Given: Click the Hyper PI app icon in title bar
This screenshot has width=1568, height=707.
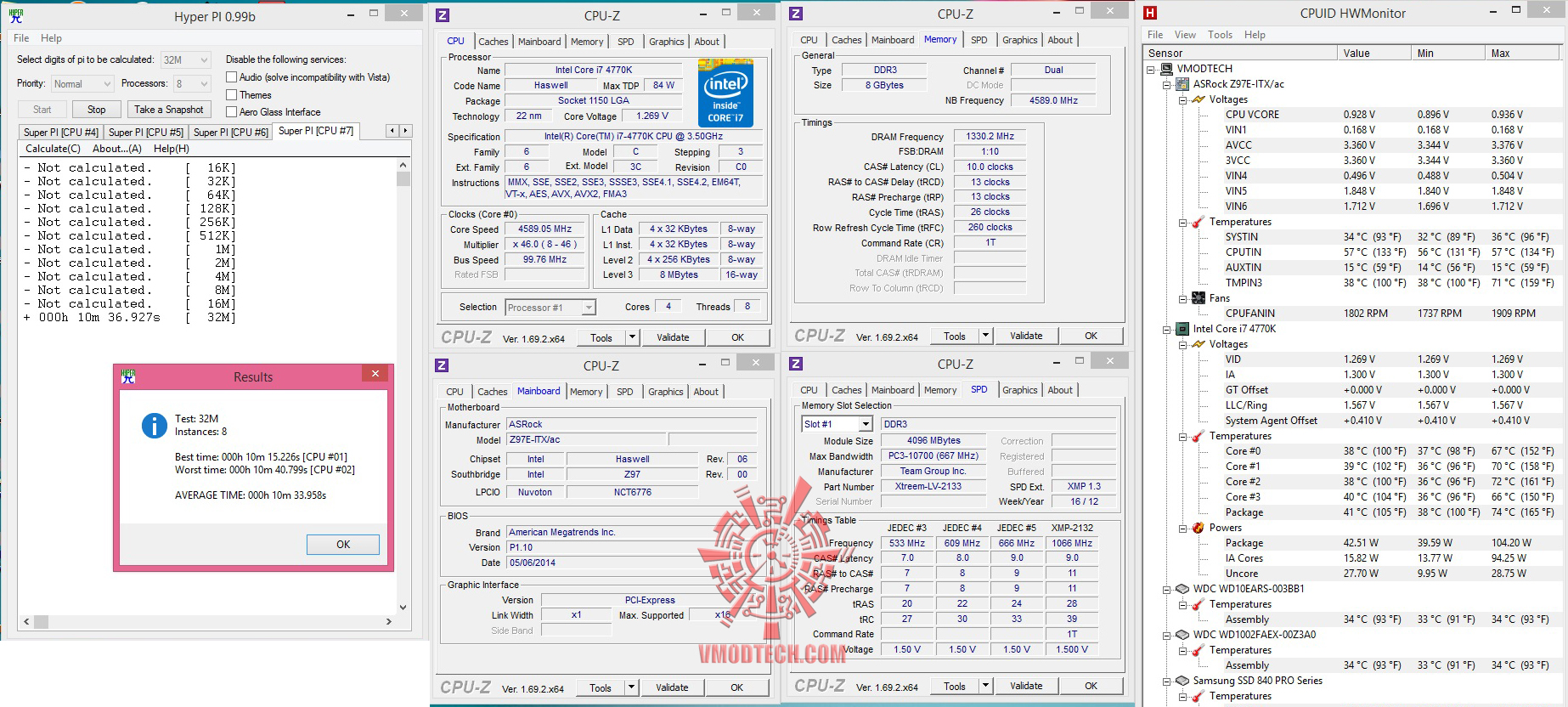Looking at the screenshot, I should click(x=15, y=15).
